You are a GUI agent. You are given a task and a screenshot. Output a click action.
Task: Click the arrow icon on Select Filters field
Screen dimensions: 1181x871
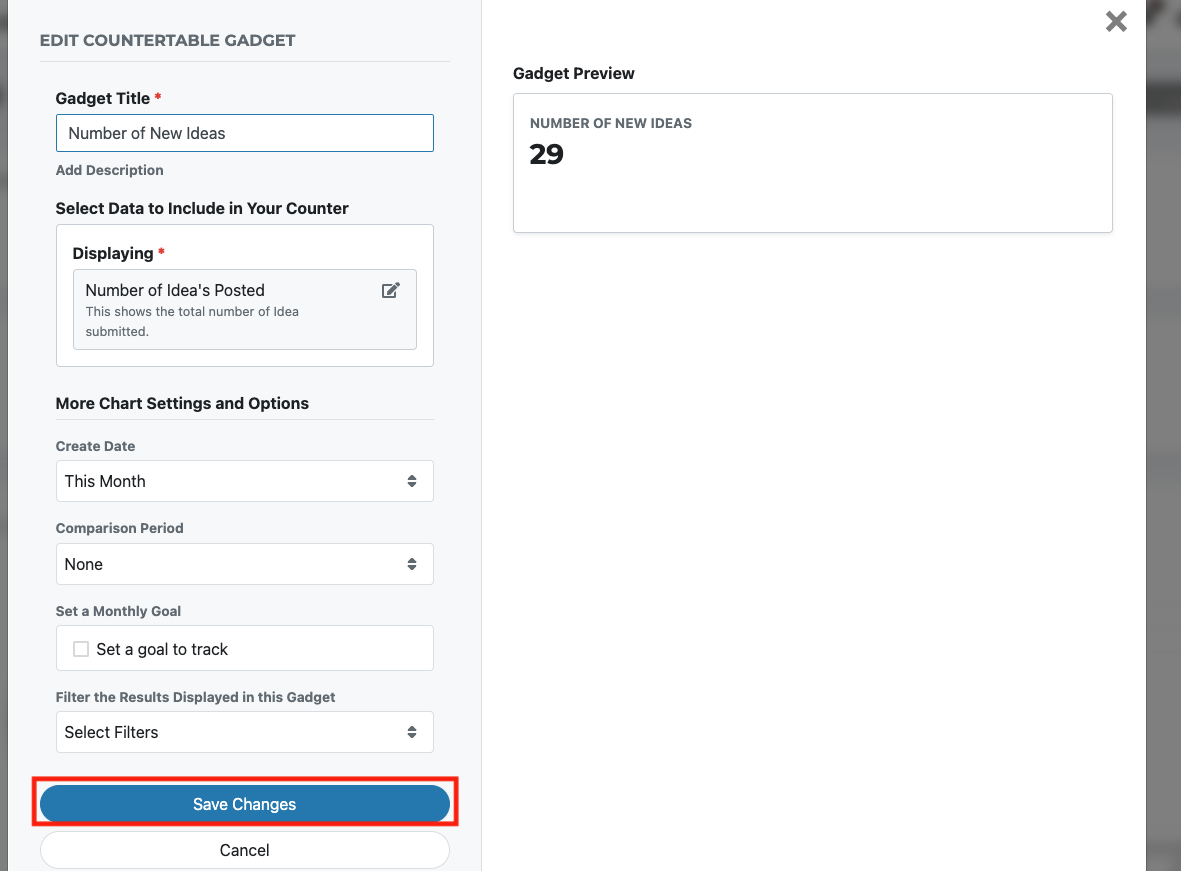pos(412,732)
